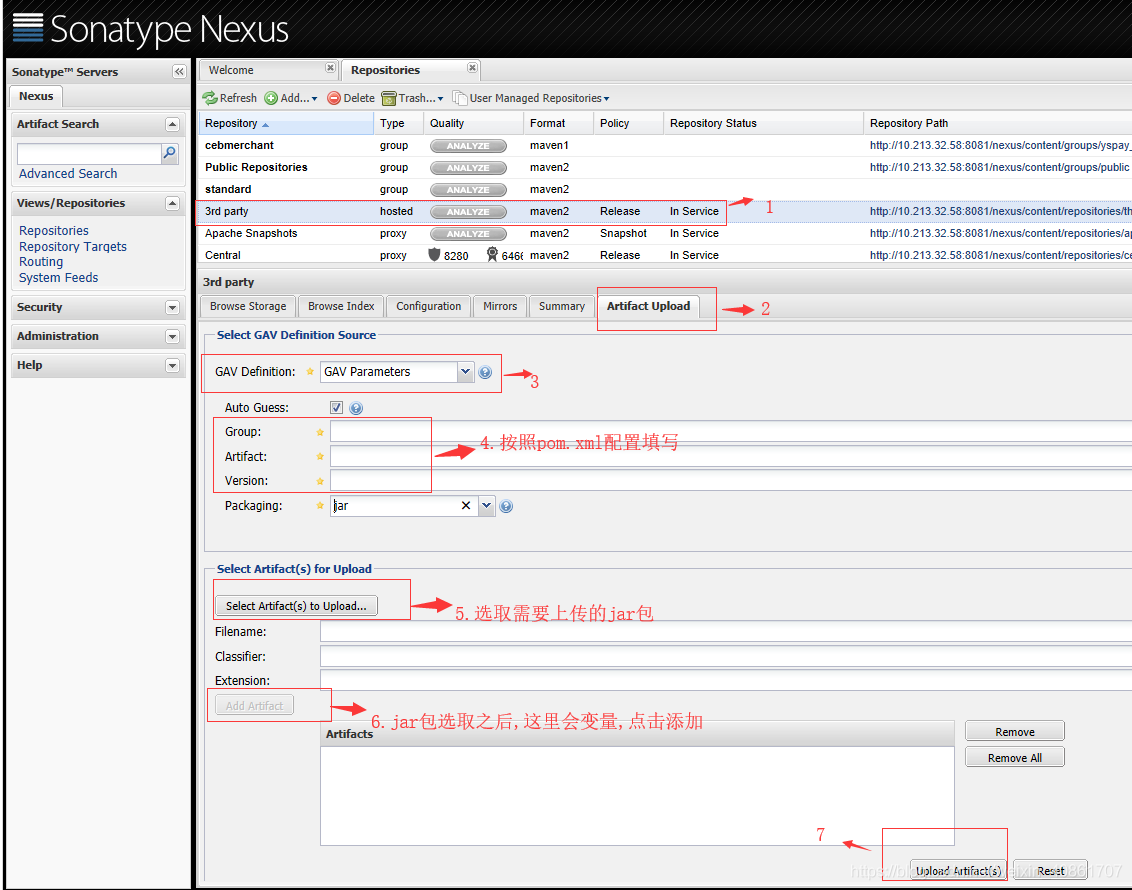Screen dimensions: 1132x890
Task: Click the Version input field
Action: 731,481
